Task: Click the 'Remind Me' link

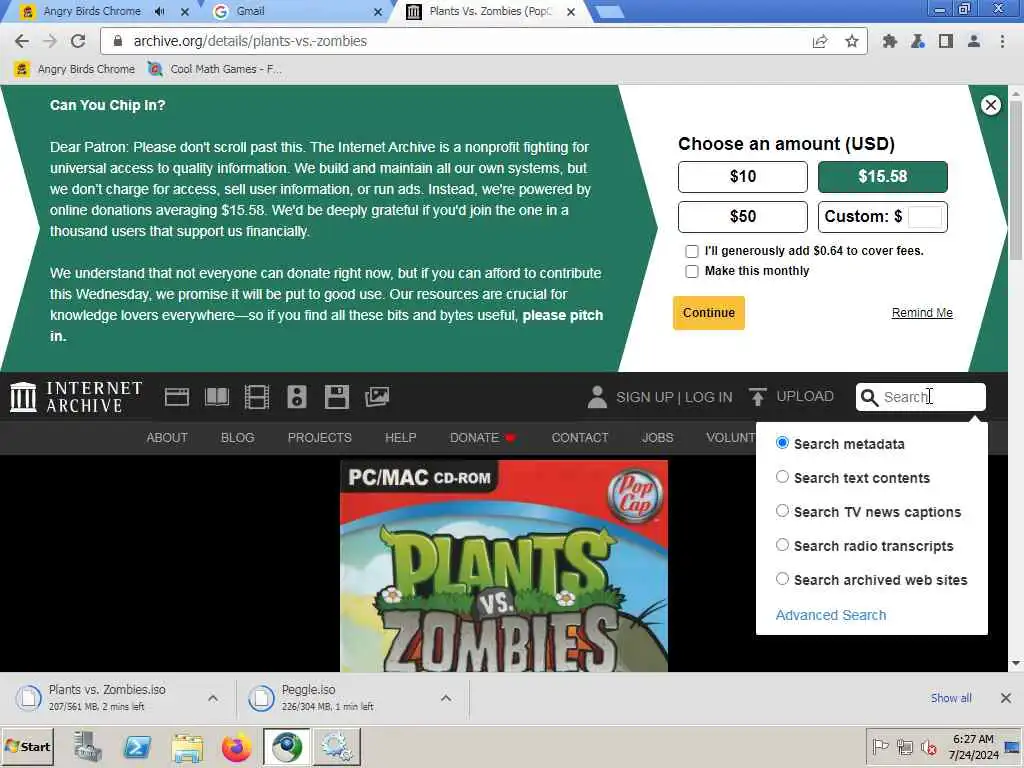Action: tap(922, 313)
